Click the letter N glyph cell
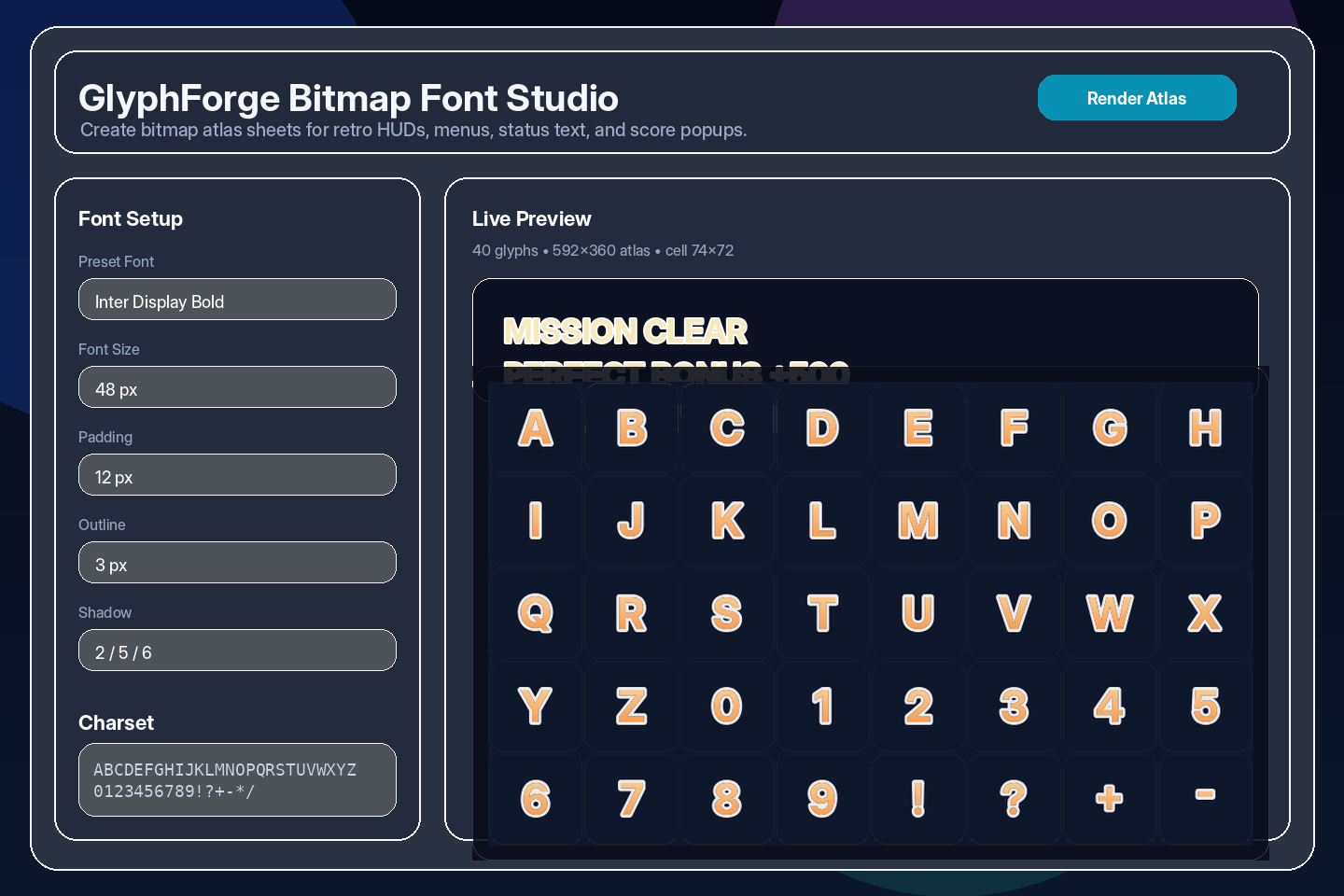The width and height of the screenshot is (1344, 896). (1015, 521)
